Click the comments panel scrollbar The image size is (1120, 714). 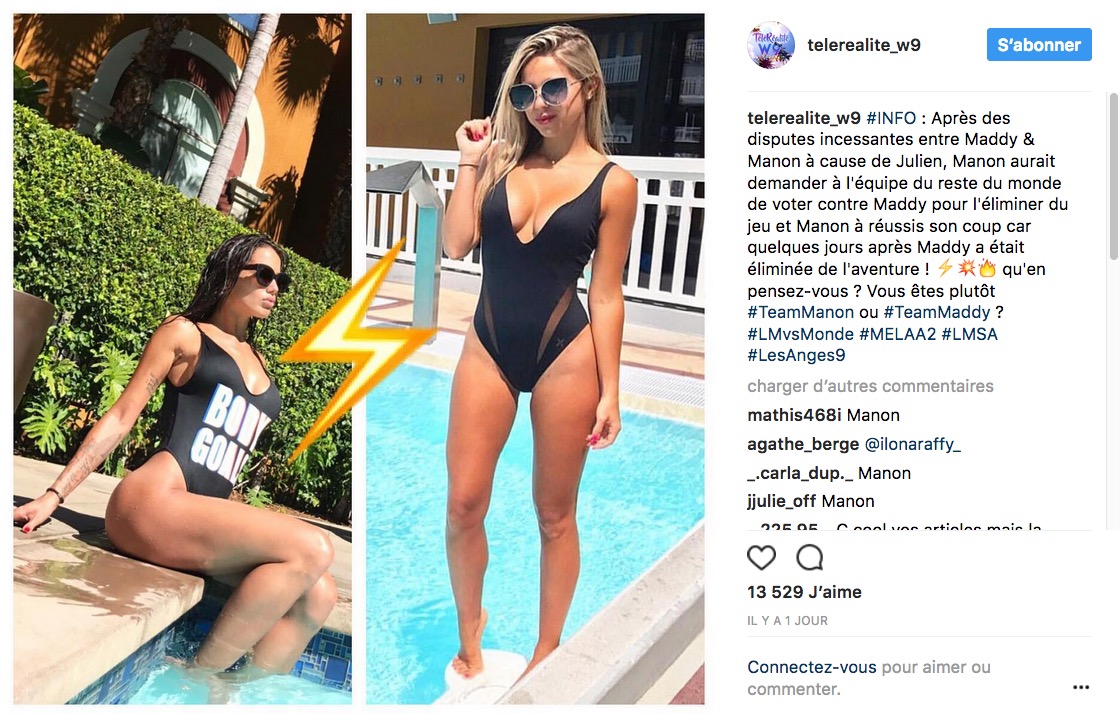click(1113, 177)
